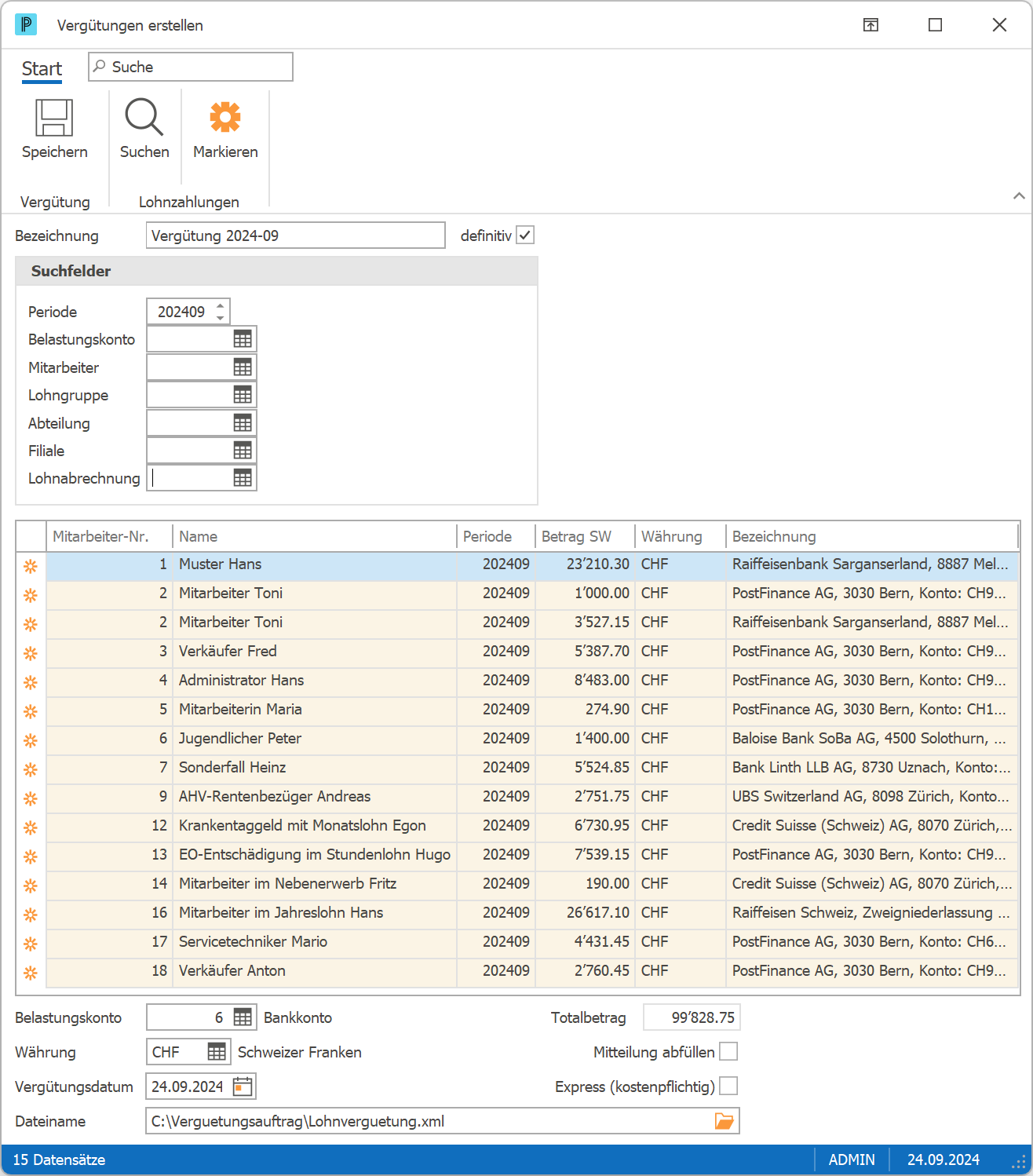Open lookup grid for Mitarbeiter field
The height and width of the screenshot is (1176, 1033).
[243, 367]
